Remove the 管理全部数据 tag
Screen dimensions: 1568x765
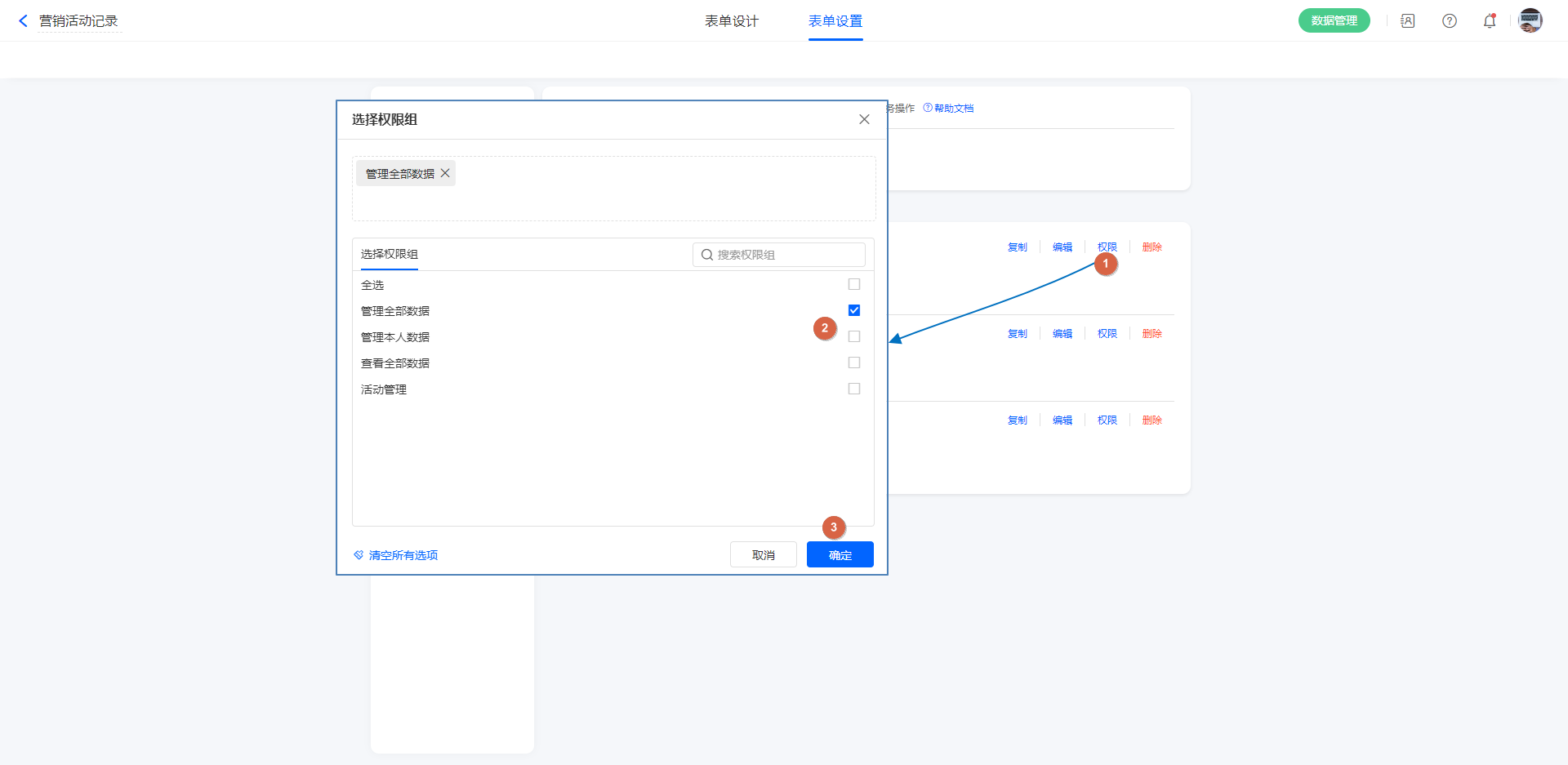tap(445, 173)
